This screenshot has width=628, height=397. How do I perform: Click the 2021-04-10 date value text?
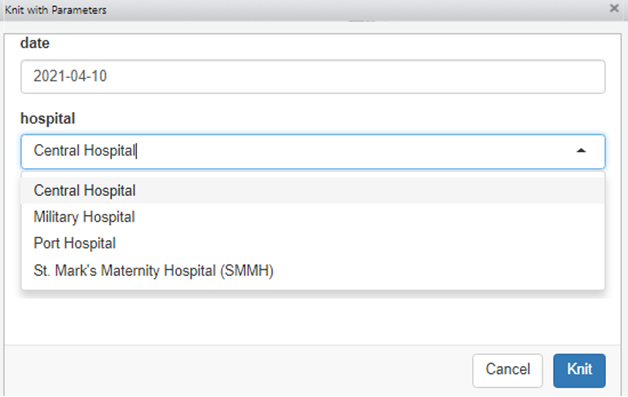(x=70, y=76)
